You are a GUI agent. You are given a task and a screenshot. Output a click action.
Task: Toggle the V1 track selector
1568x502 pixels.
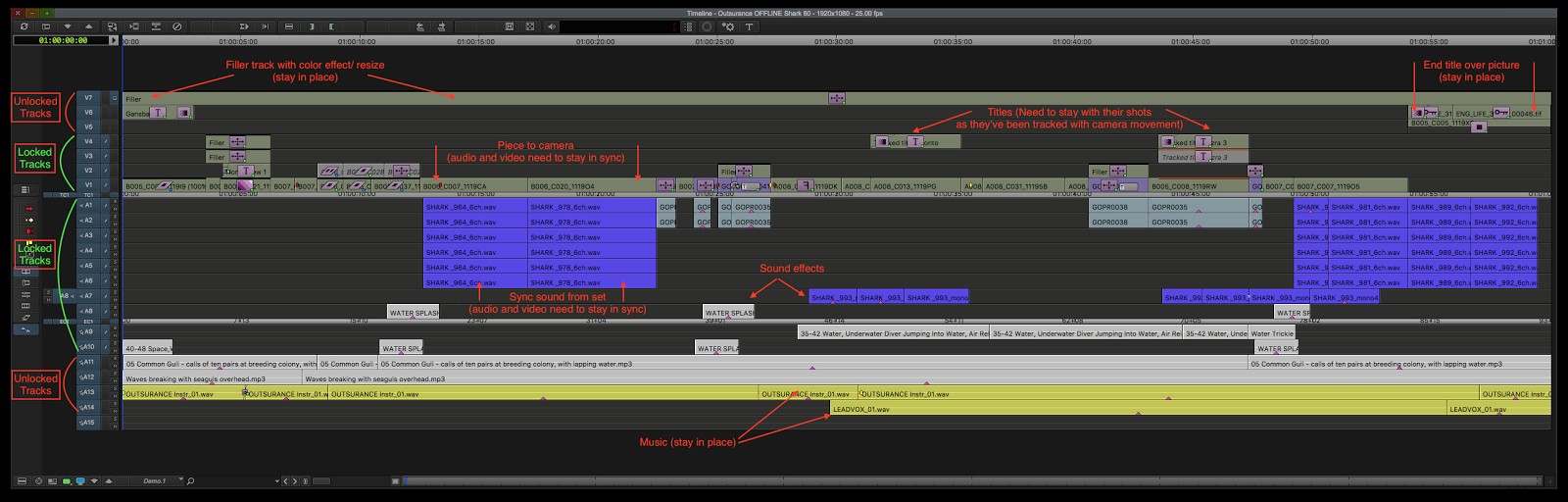[x=88, y=184]
